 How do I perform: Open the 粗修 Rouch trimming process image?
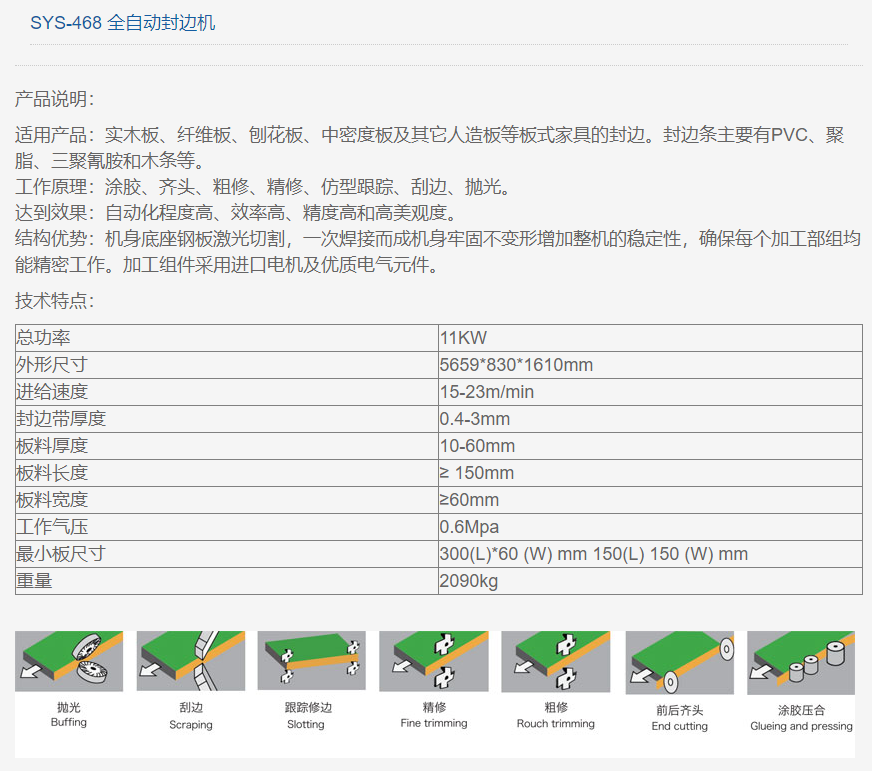(x=556, y=661)
